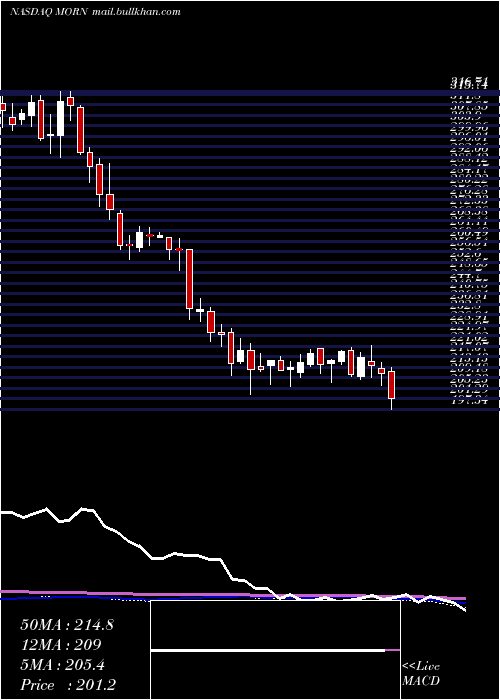Click the 12MA : 209 value
The width and height of the screenshot is (500, 700).
pyautogui.click(x=61, y=645)
